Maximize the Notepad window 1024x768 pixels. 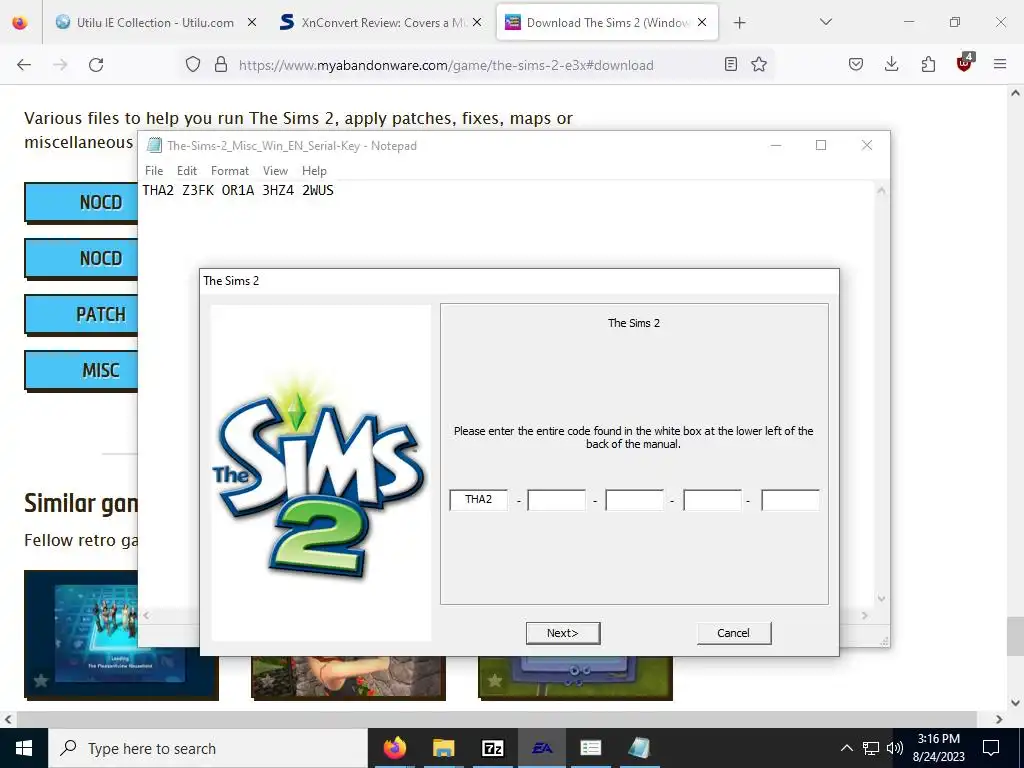pyautogui.click(x=821, y=145)
